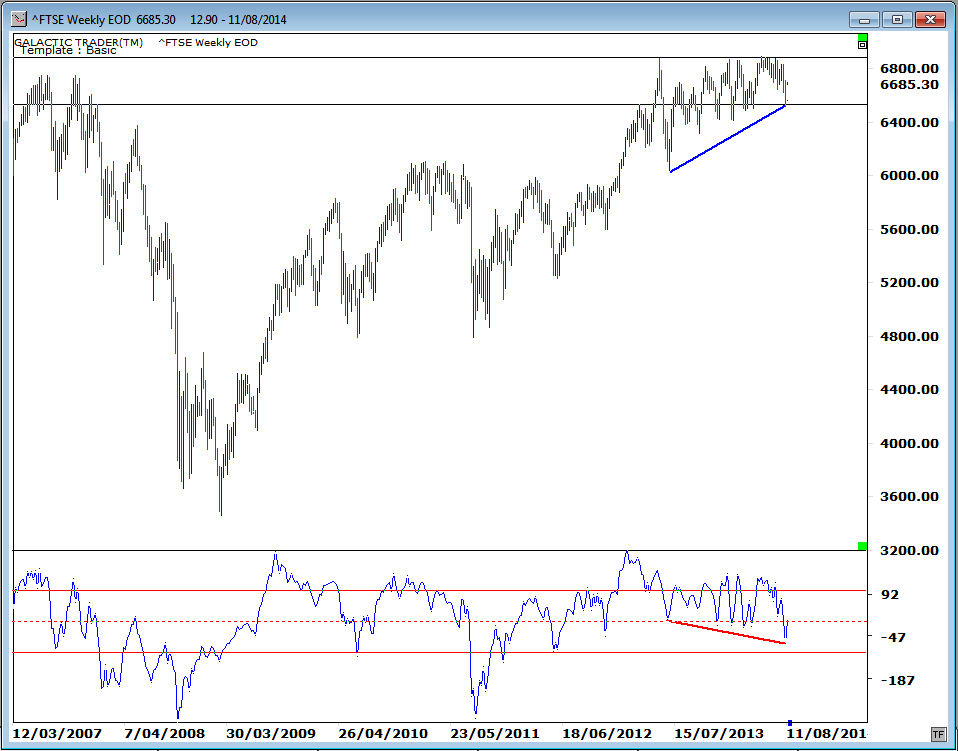958x751 pixels.
Task: Select the red falling trendline on the oscillator
Action: coord(726,632)
